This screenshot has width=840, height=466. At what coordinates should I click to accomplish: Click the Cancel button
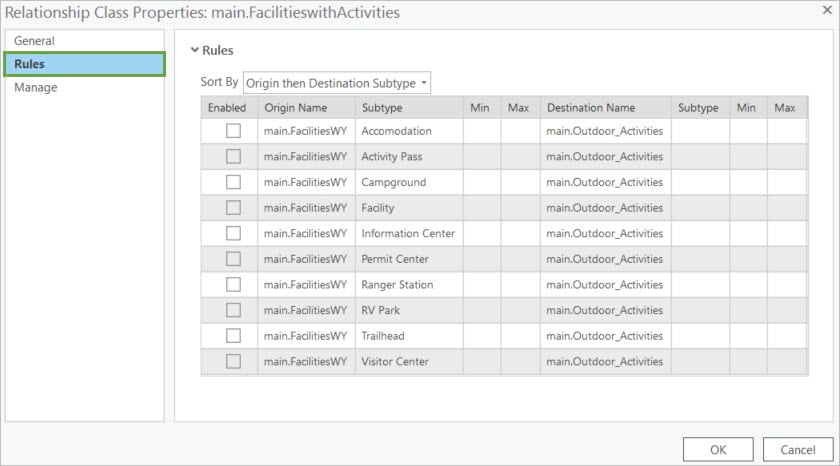[798, 449]
